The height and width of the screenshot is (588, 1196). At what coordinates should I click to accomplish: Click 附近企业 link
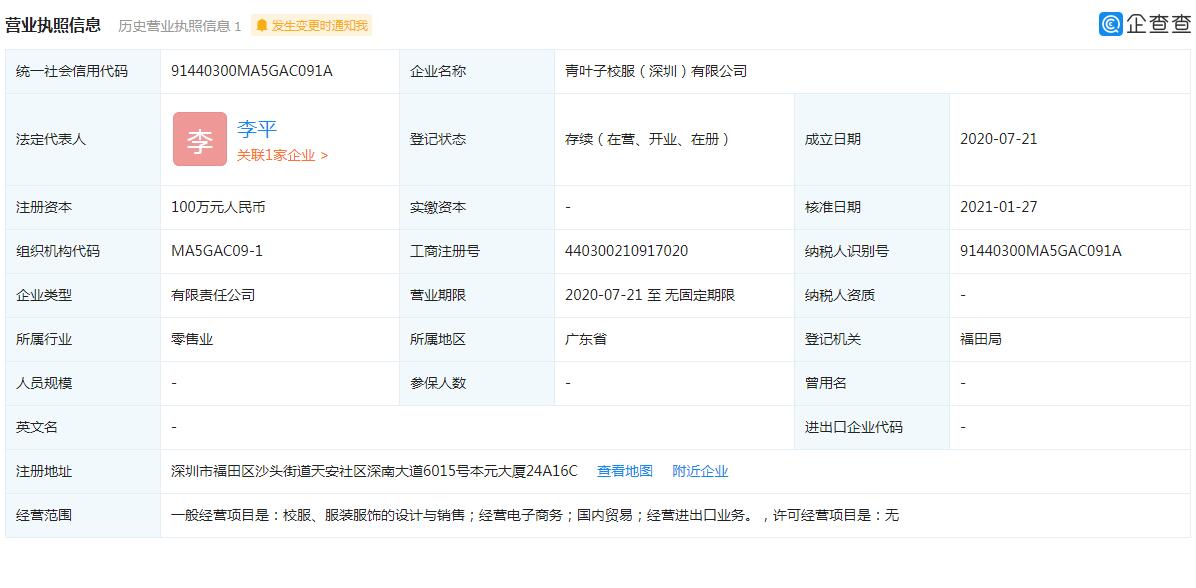[700, 471]
